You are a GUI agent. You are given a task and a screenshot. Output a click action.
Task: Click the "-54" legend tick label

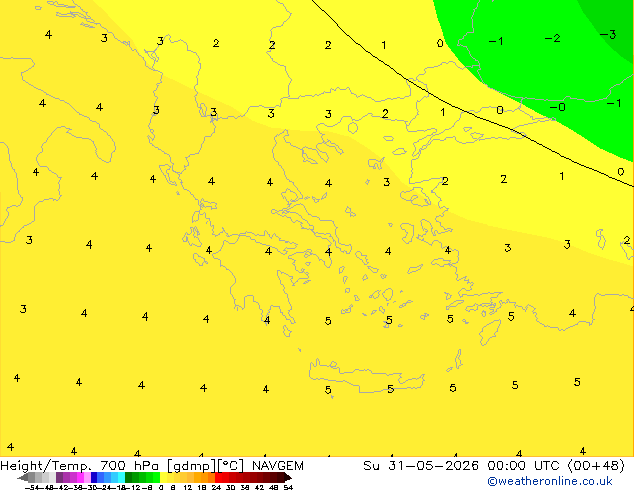(32, 487)
